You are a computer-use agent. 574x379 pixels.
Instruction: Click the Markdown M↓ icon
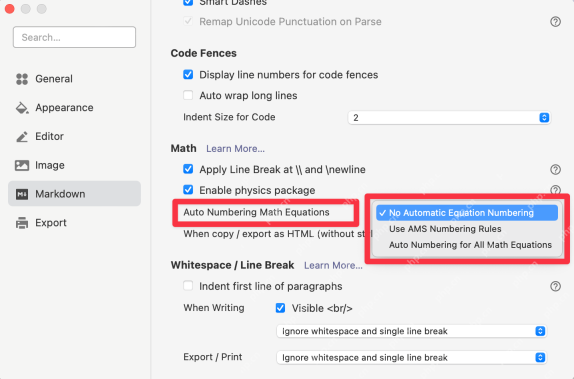coord(22,194)
